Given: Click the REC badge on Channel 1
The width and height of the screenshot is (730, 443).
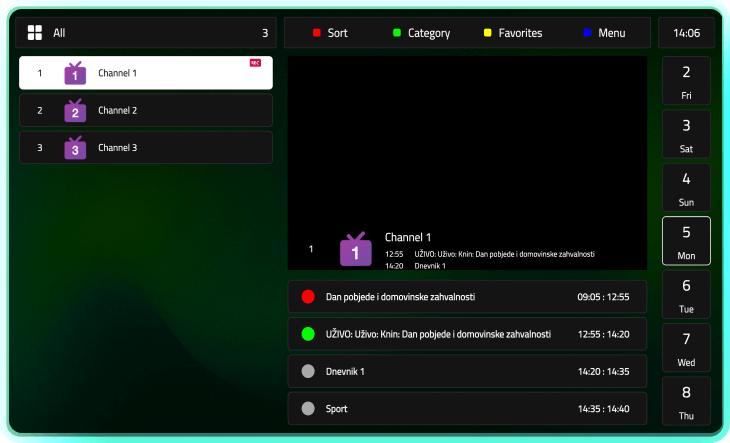Looking at the screenshot, I should pos(255,63).
